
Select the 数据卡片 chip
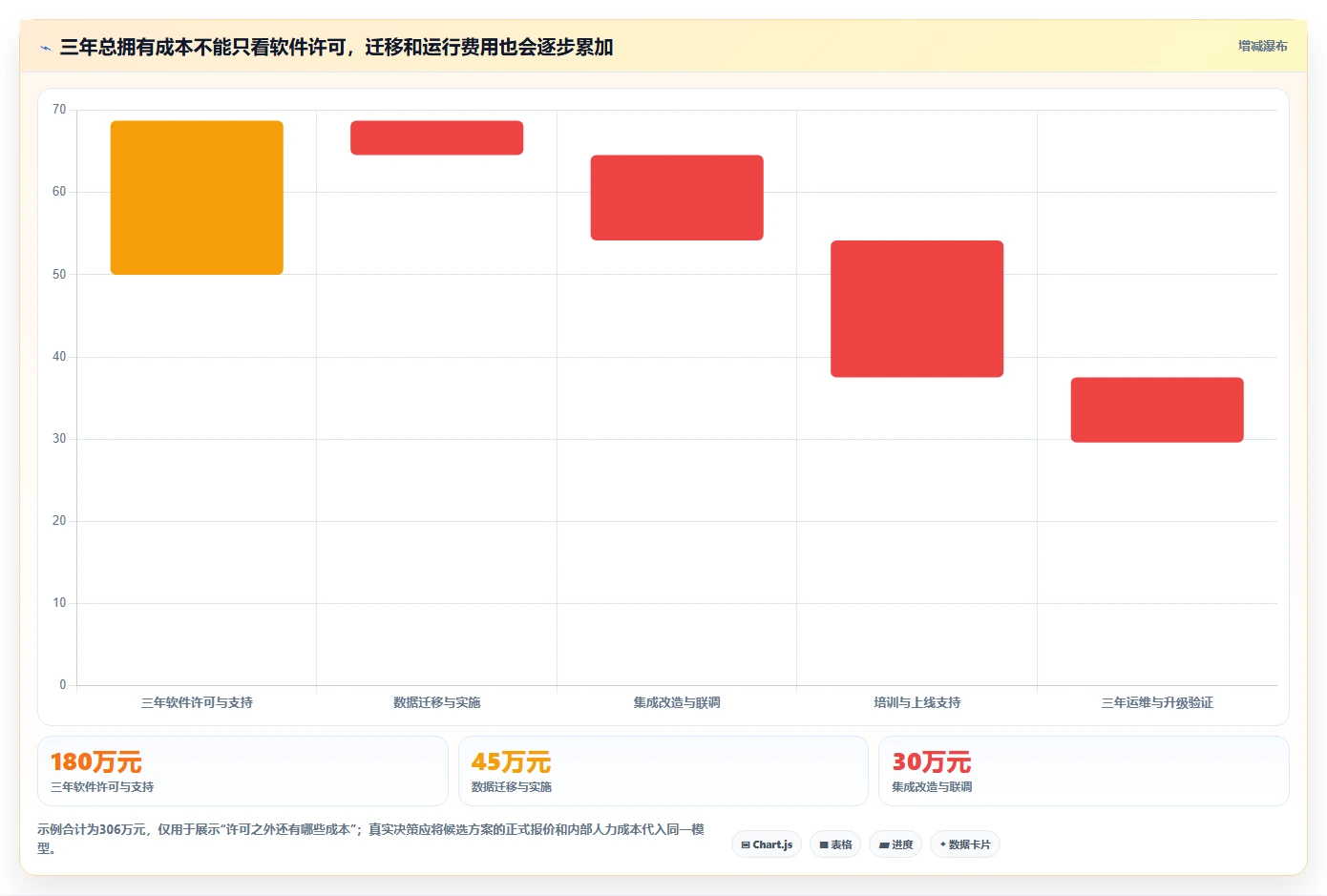(965, 844)
